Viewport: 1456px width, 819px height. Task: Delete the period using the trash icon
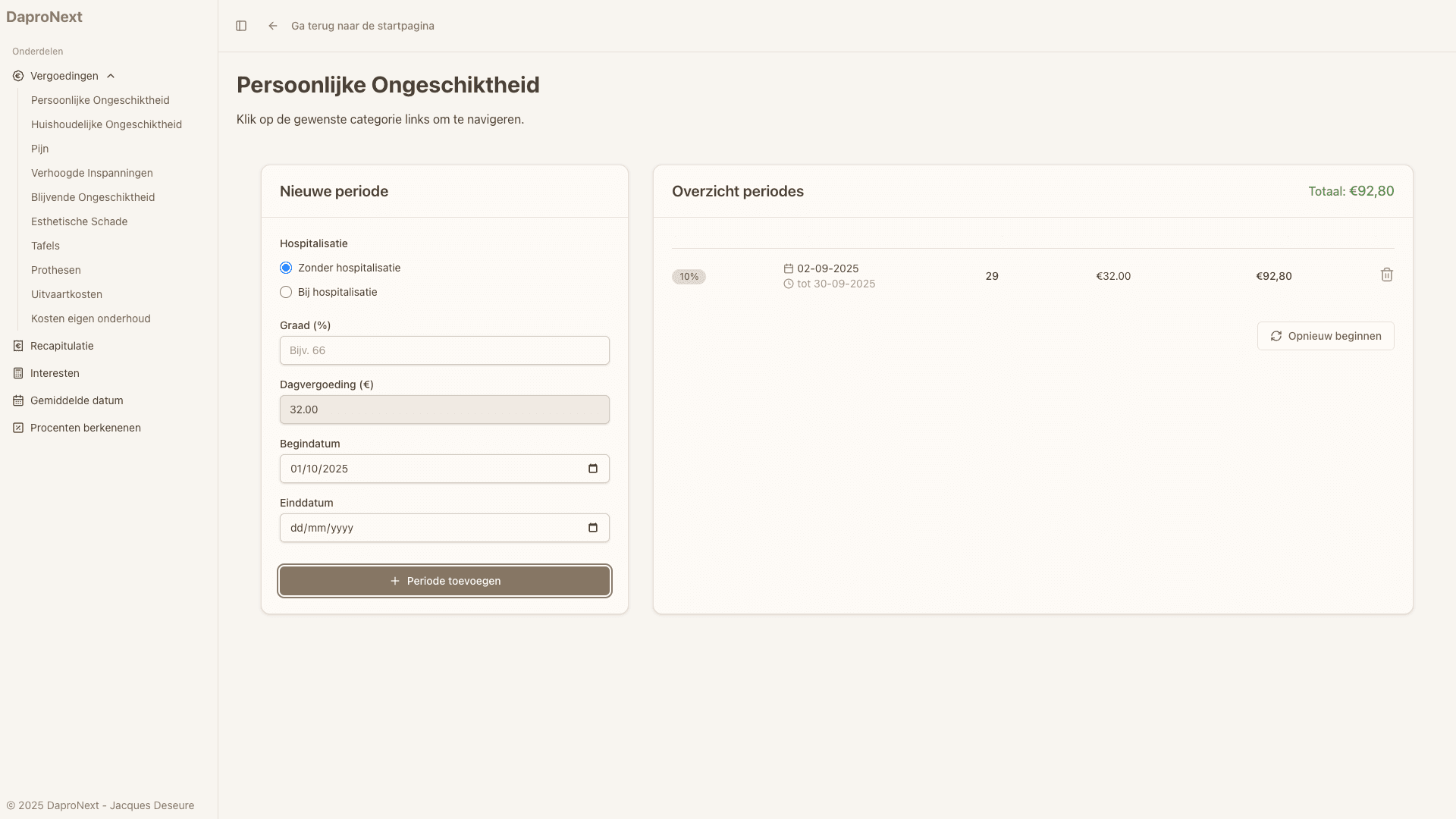click(x=1386, y=275)
